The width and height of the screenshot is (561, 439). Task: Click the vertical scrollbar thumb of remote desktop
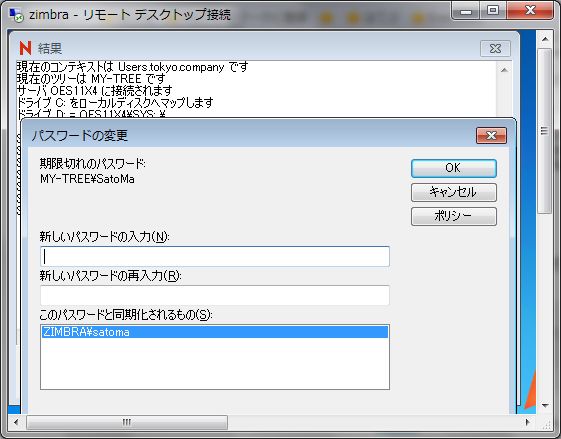tap(545, 131)
